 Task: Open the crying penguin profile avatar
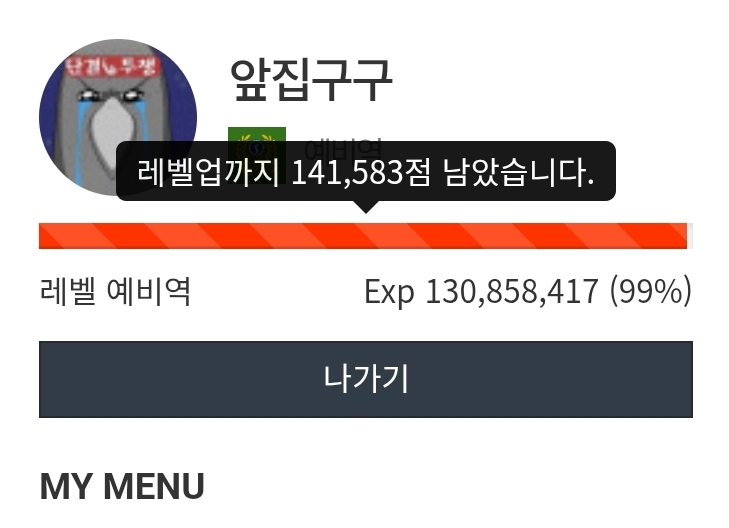pos(118,117)
